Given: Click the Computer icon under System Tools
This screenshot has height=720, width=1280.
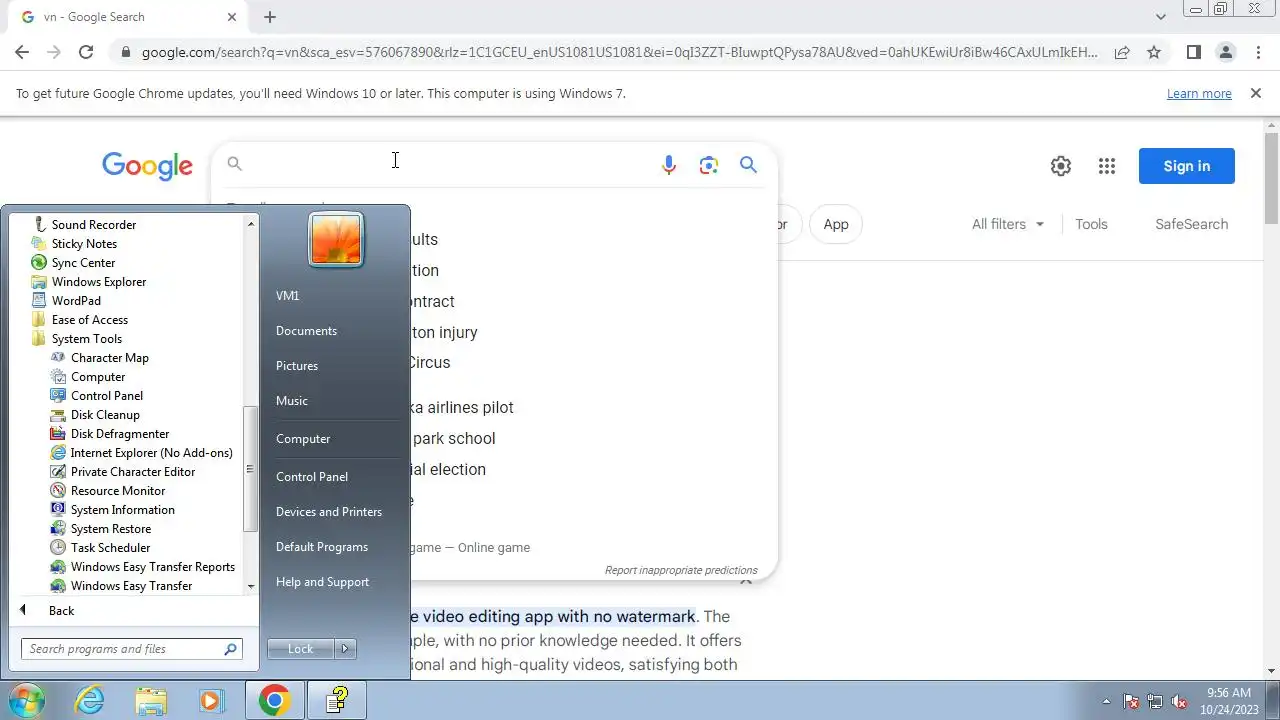Looking at the screenshot, I should (x=97, y=377).
